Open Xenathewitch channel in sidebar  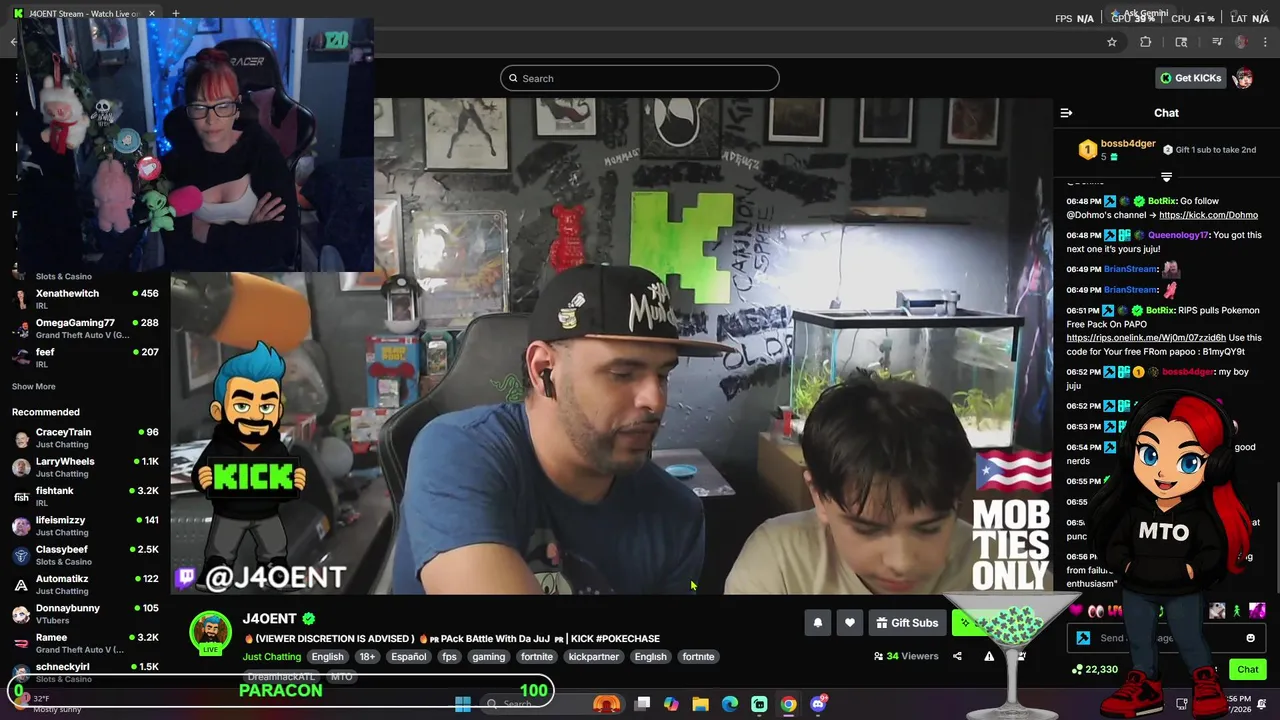[x=85, y=299]
